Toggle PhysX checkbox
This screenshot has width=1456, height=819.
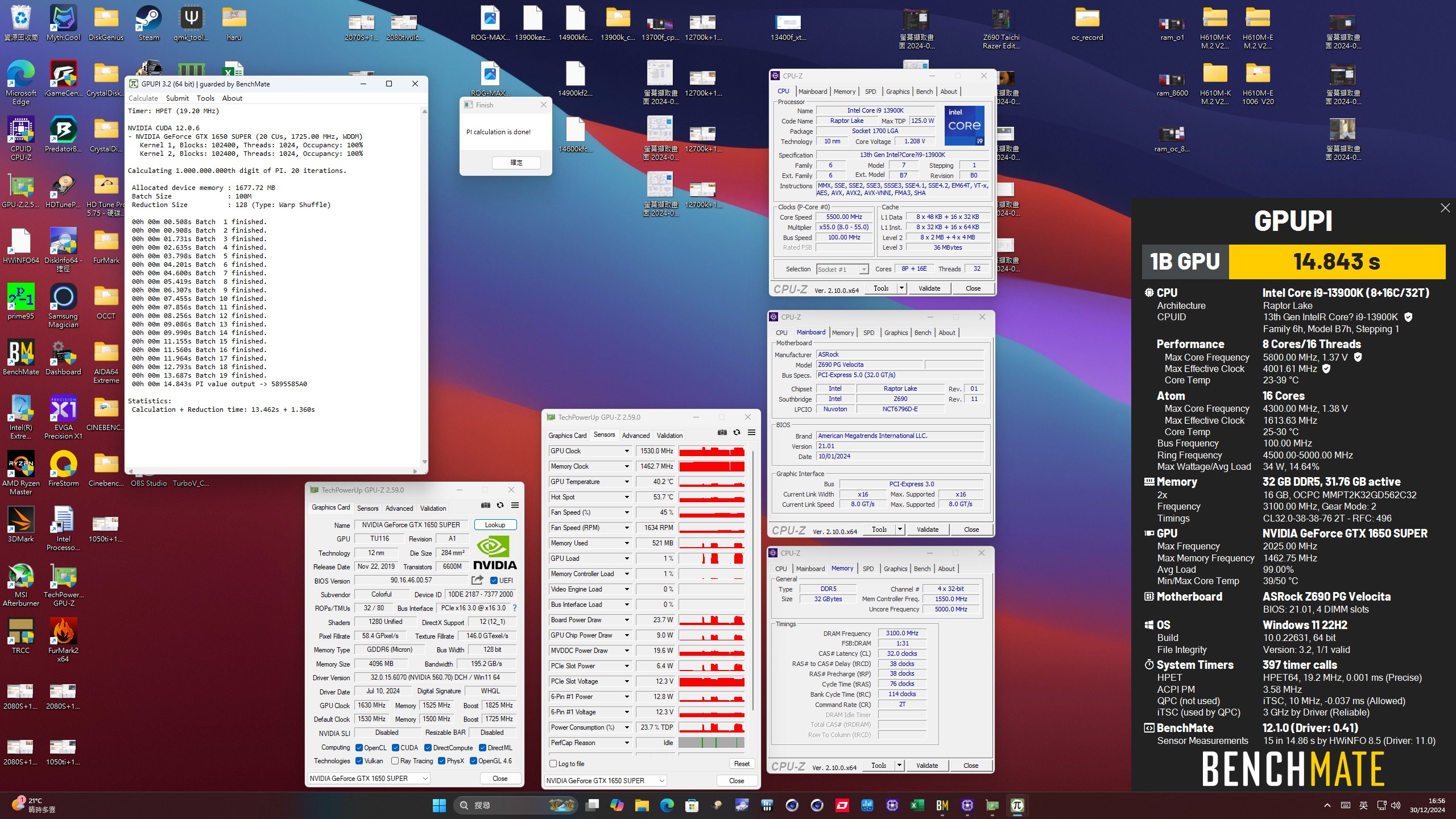pos(441,761)
